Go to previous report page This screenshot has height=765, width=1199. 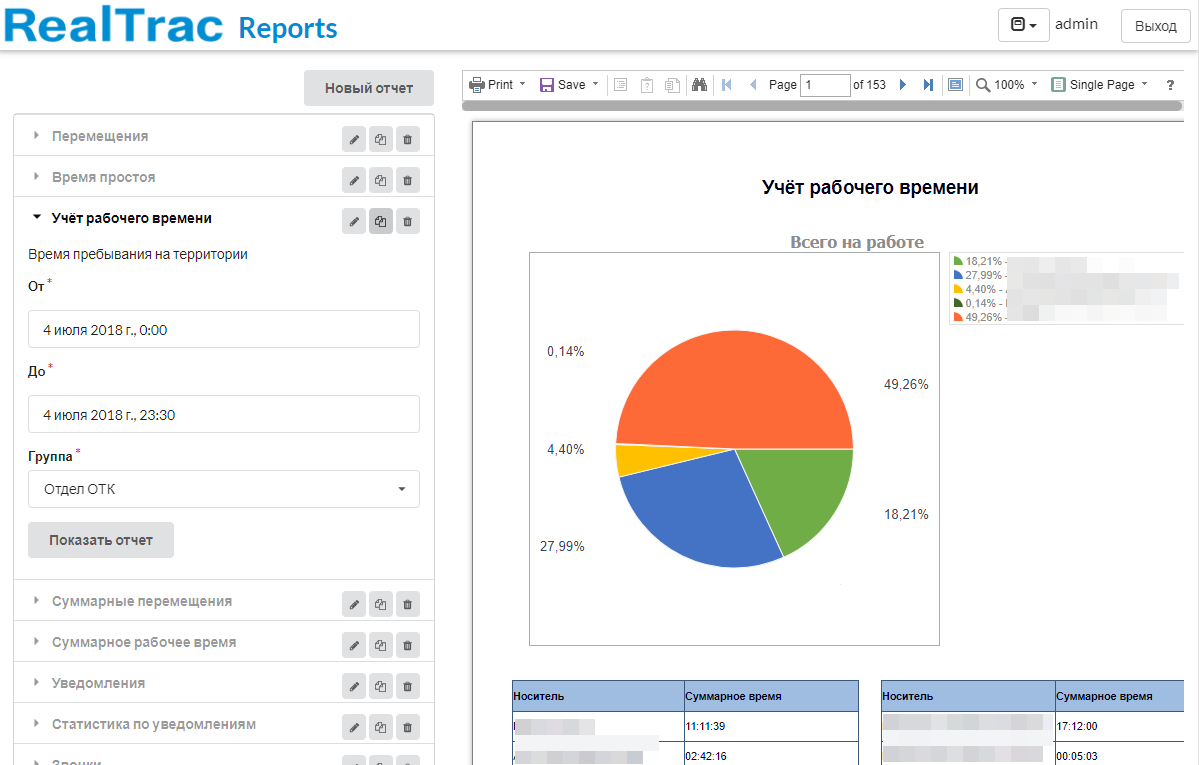pyautogui.click(x=752, y=84)
